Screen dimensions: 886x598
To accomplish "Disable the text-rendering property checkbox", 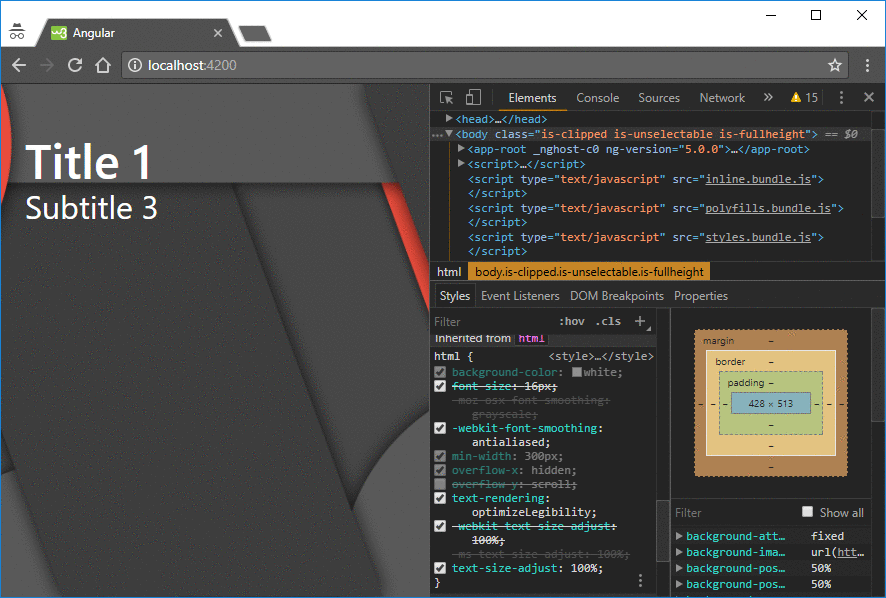I will pyautogui.click(x=439, y=498).
